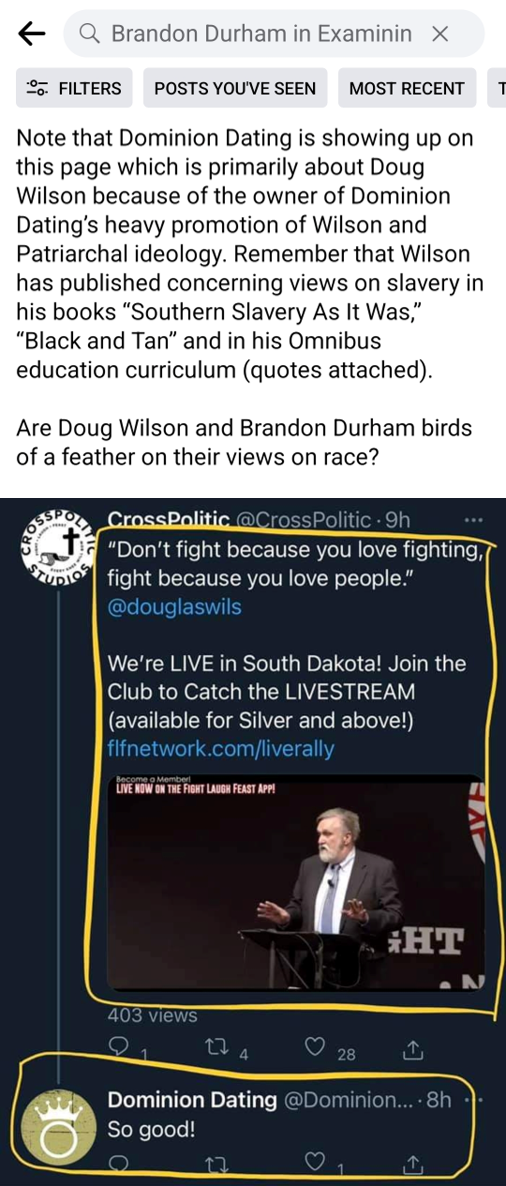Clear the search with the X icon
The image size is (506, 1186).
coord(439,33)
